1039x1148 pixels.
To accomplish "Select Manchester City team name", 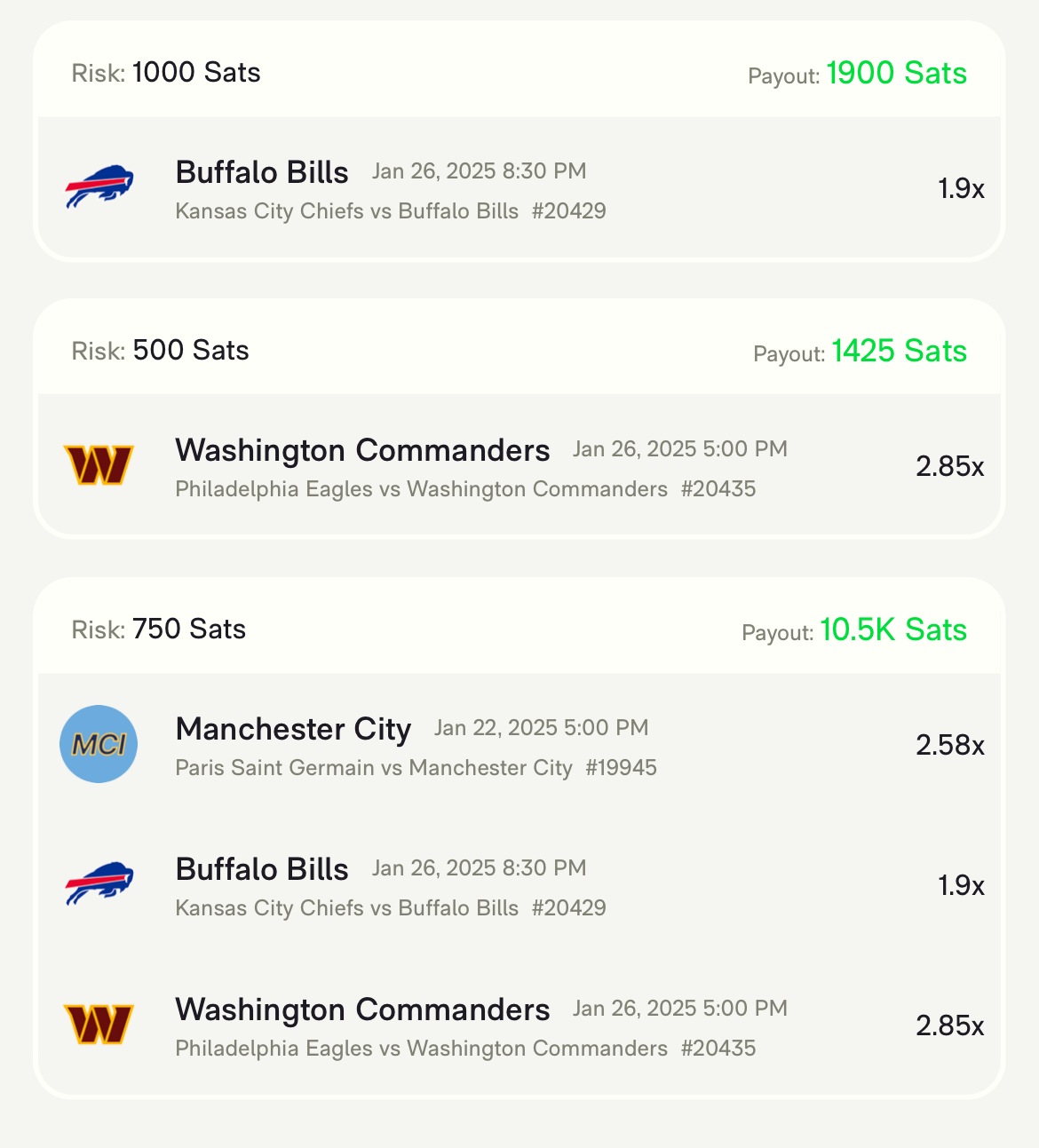I will click(x=293, y=729).
